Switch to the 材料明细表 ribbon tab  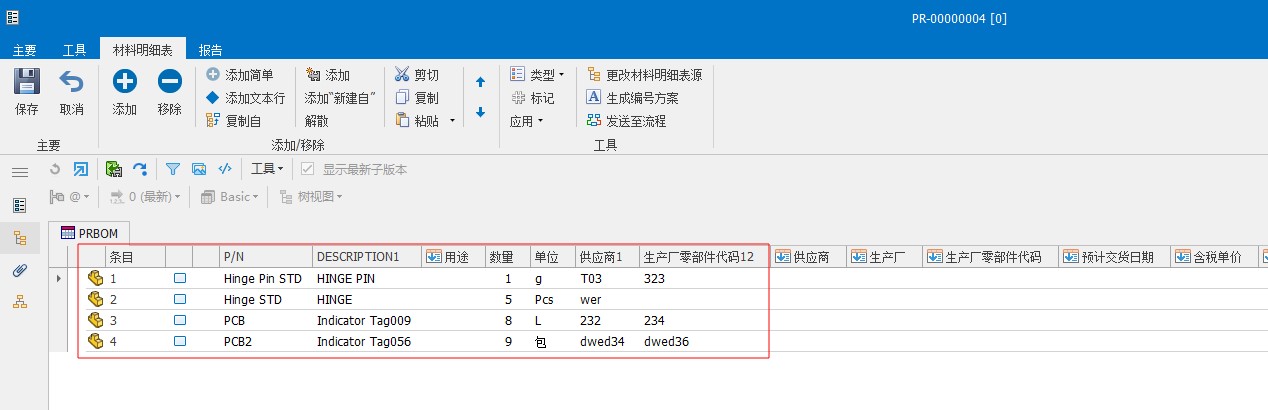pyautogui.click(x=142, y=50)
